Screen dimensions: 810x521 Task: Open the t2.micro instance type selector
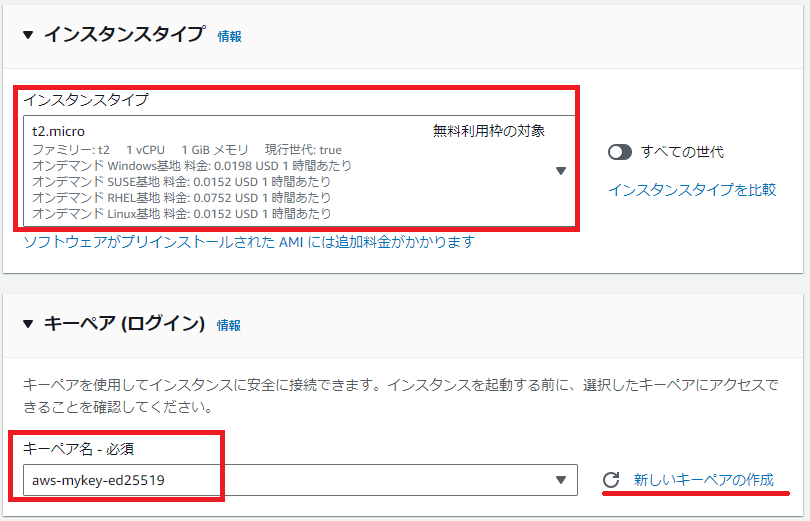290,171
